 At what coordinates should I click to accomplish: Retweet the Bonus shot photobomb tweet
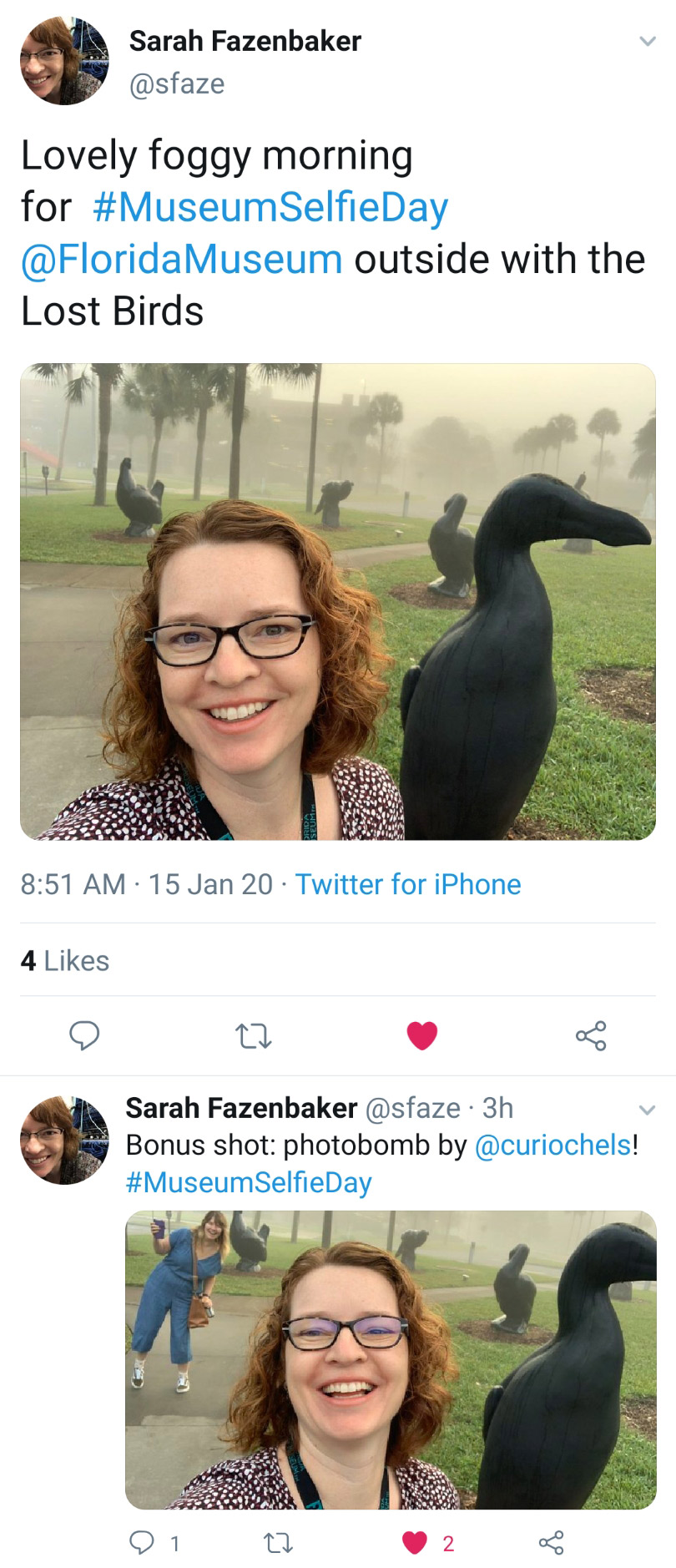click(x=278, y=1543)
